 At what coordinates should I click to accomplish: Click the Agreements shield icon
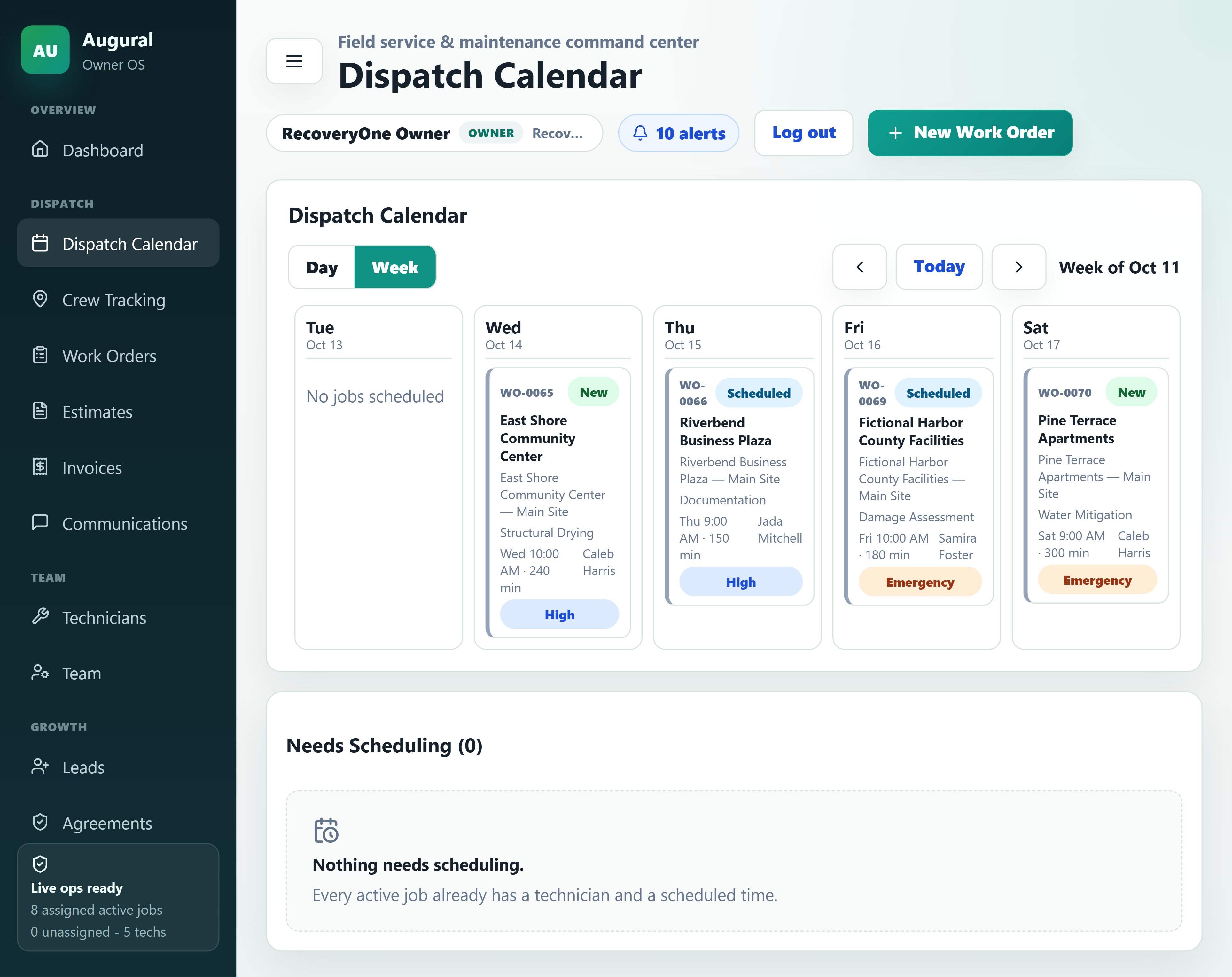pos(40,822)
